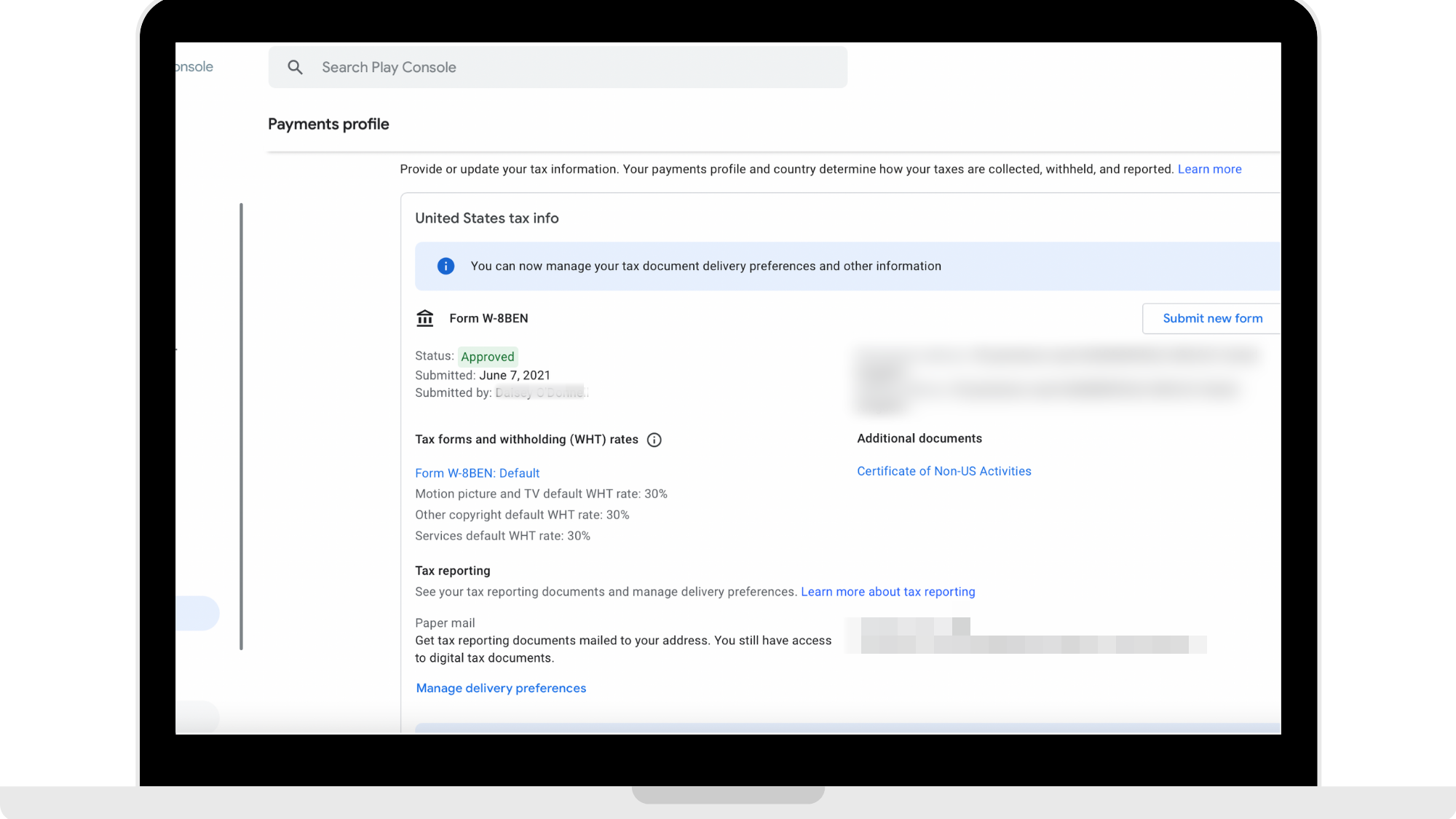Click the tax document delivery banner message

pos(705,266)
